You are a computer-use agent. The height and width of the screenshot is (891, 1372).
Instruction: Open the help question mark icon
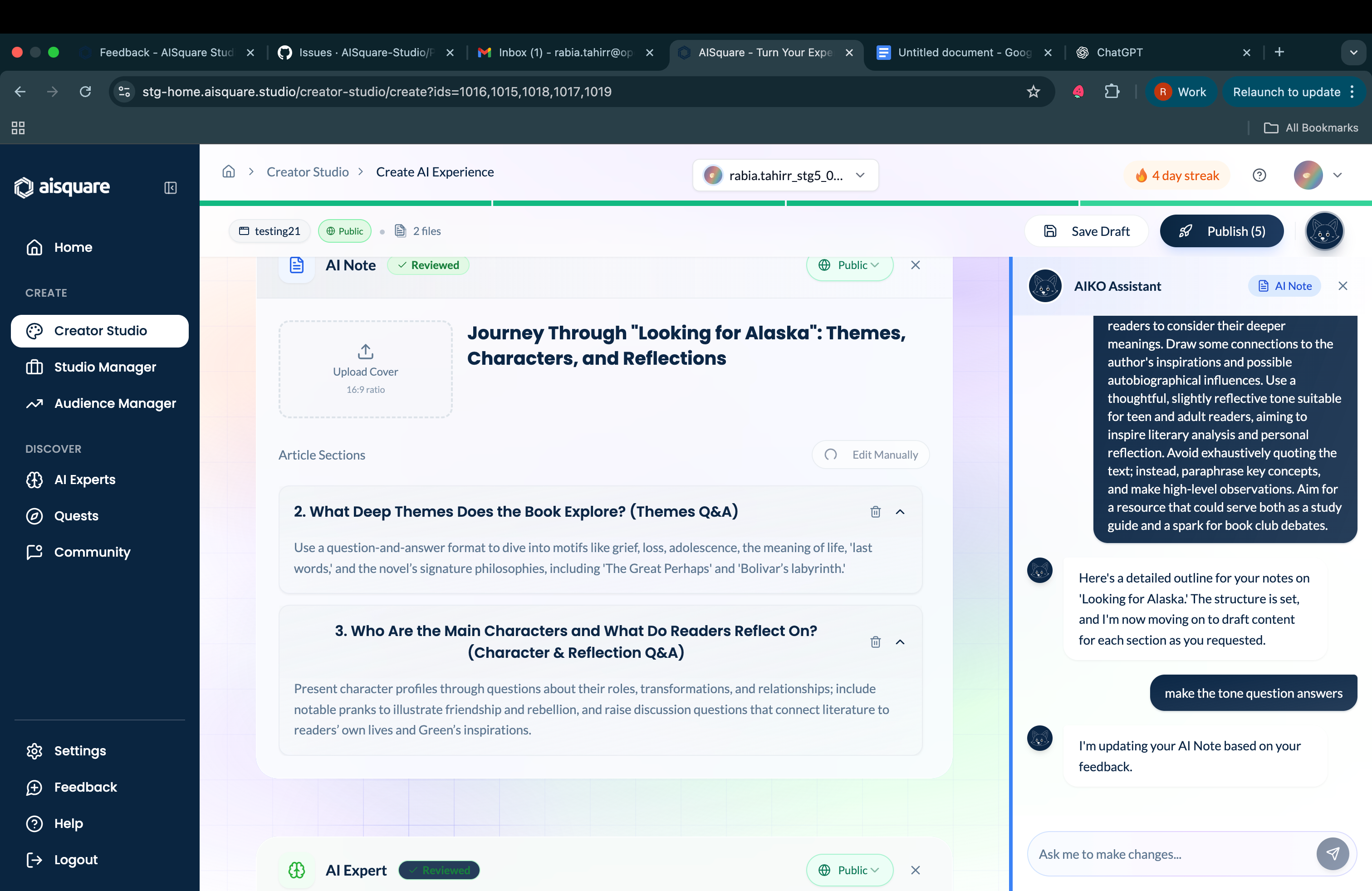coord(1259,175)
